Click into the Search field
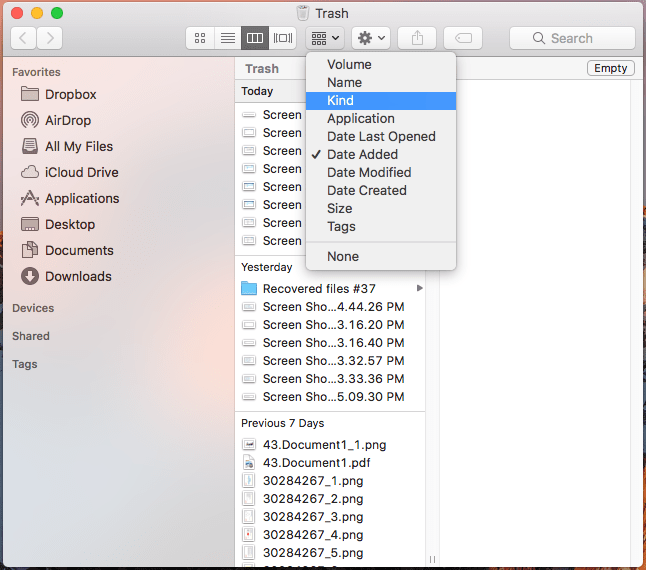 coord(572,38)
